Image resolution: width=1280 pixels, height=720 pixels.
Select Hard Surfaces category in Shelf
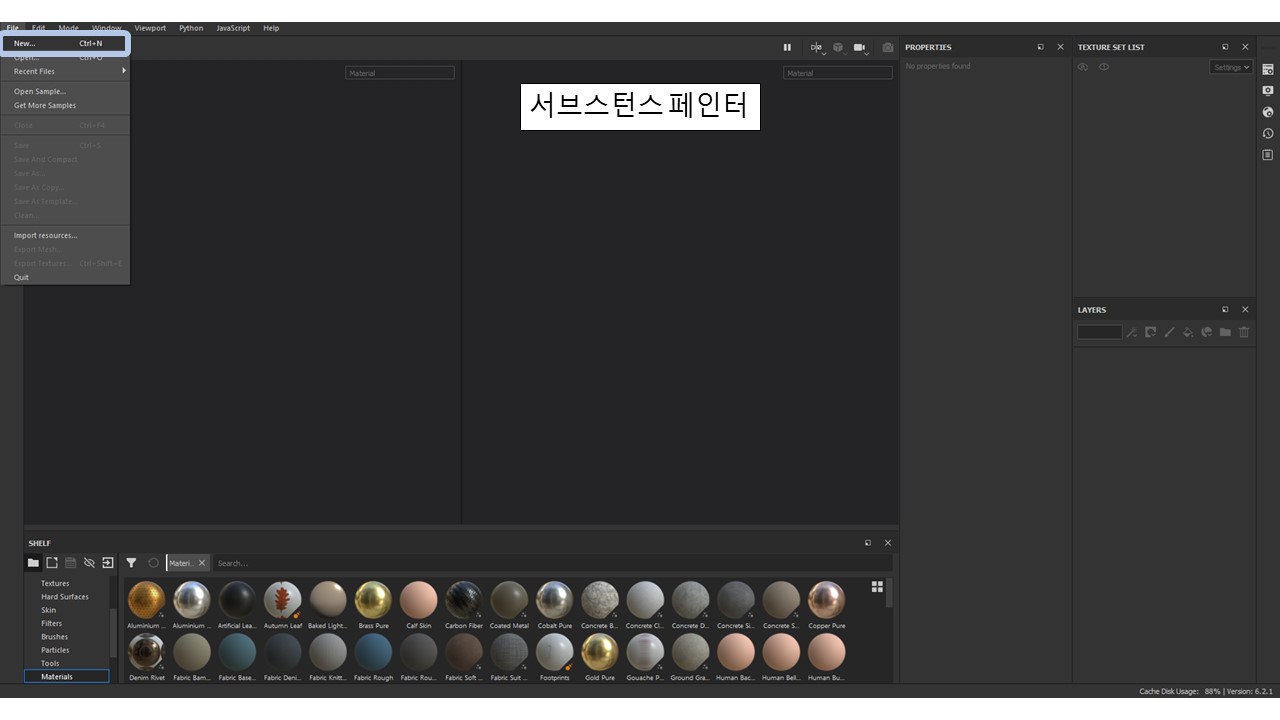point(65,597)
